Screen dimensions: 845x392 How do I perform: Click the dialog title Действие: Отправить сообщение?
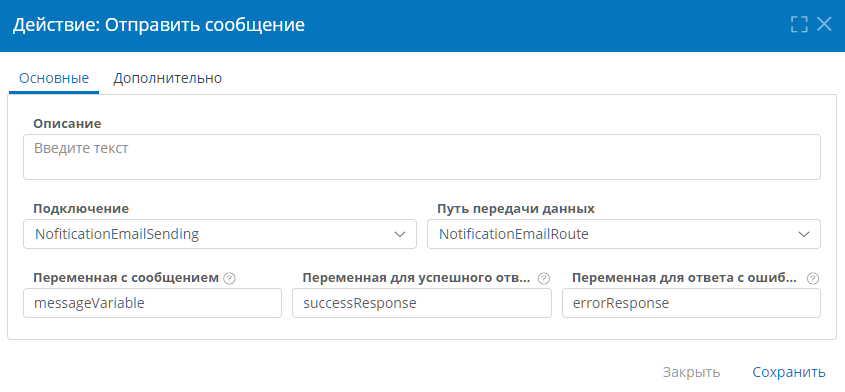tap(159, 25)
